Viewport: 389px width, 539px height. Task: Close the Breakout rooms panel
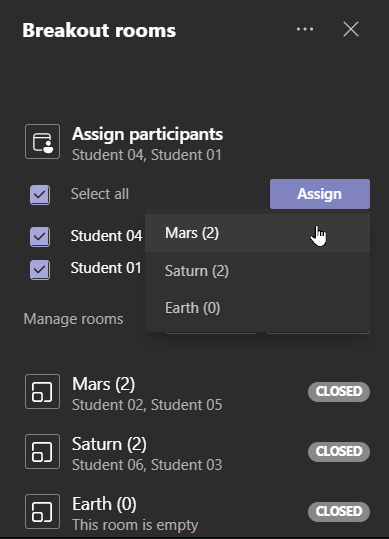pyautogui.click(x=351, y=29)
